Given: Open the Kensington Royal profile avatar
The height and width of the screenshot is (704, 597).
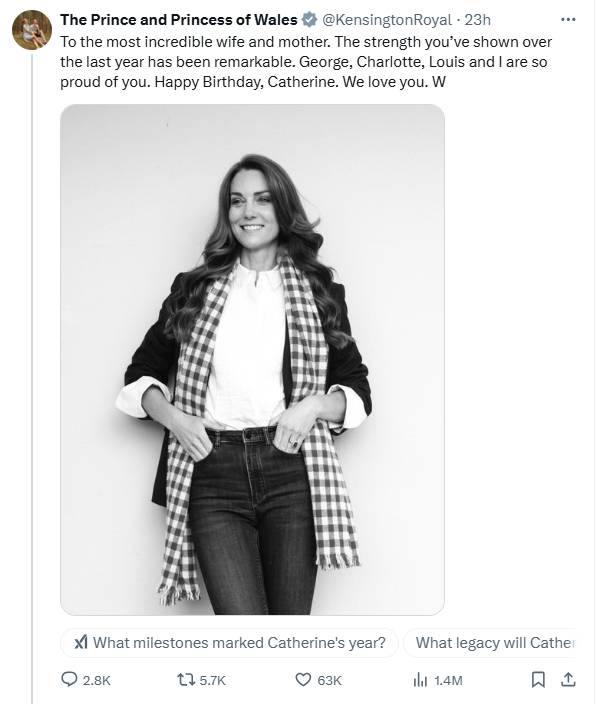Looking at the screenshot, I should tap(32, 30).
